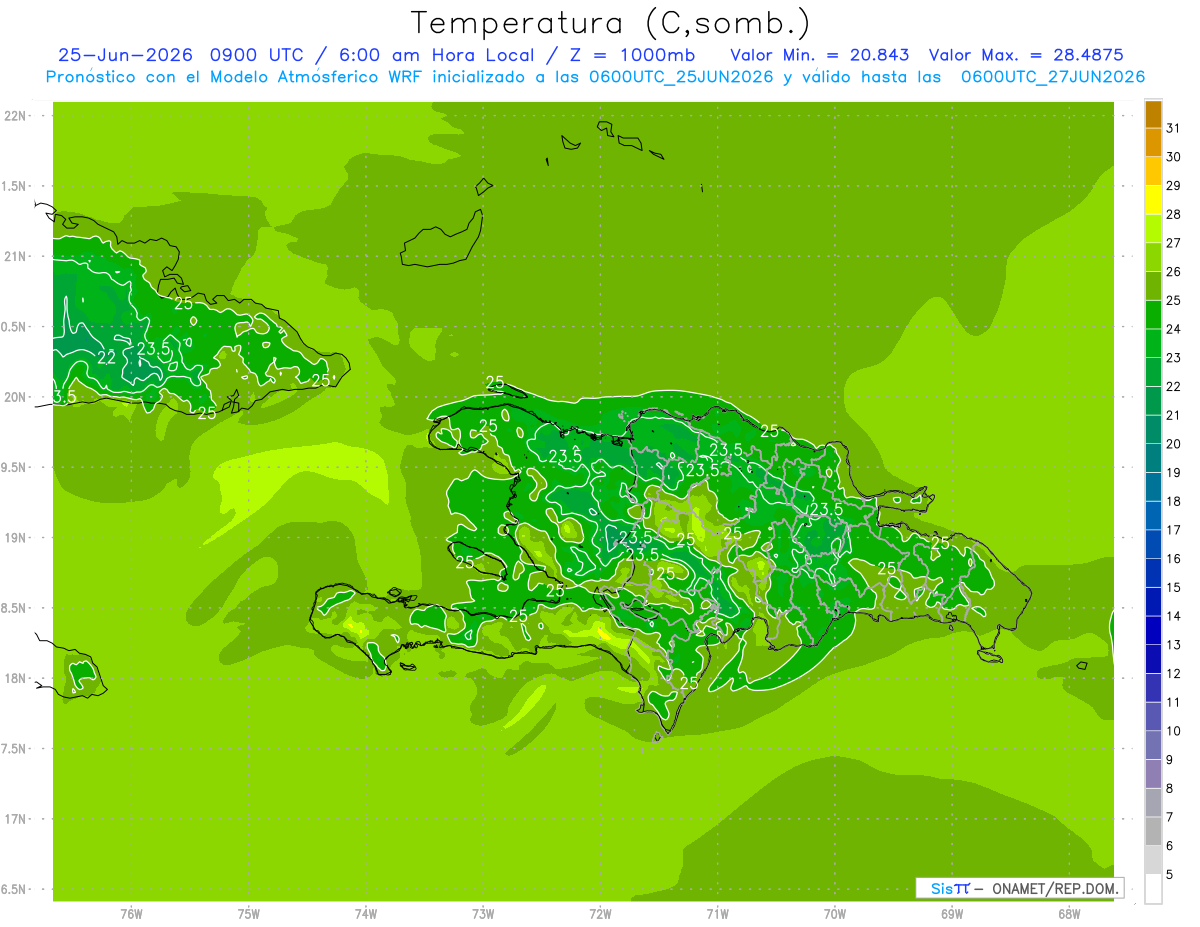Click the dark orange swatch above legend 31
This screenshot has width=1200, height=927.
click(1153, 114)
